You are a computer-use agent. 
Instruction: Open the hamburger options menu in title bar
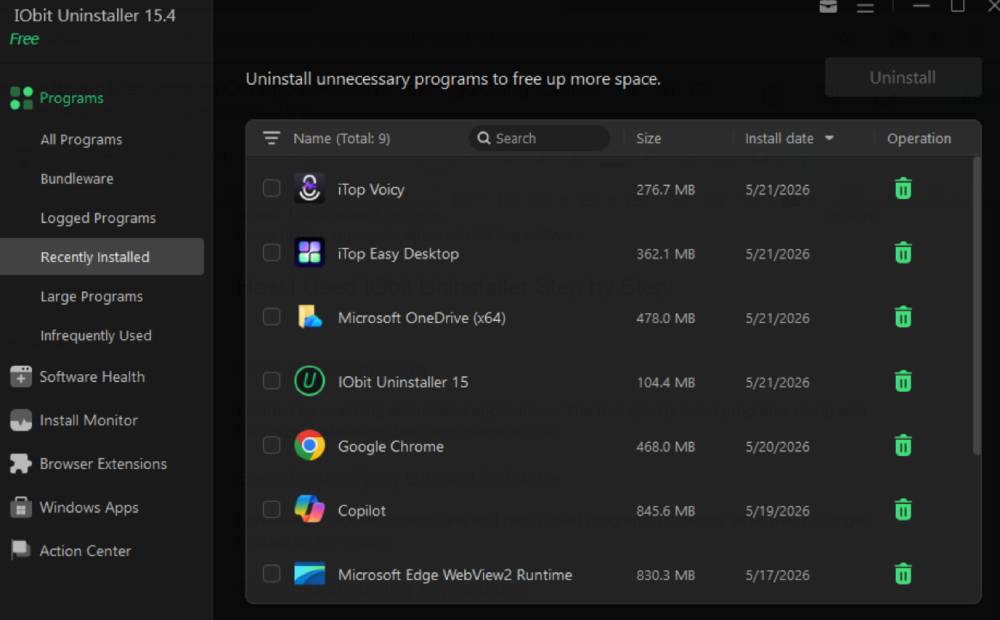[x=865, y=7]
